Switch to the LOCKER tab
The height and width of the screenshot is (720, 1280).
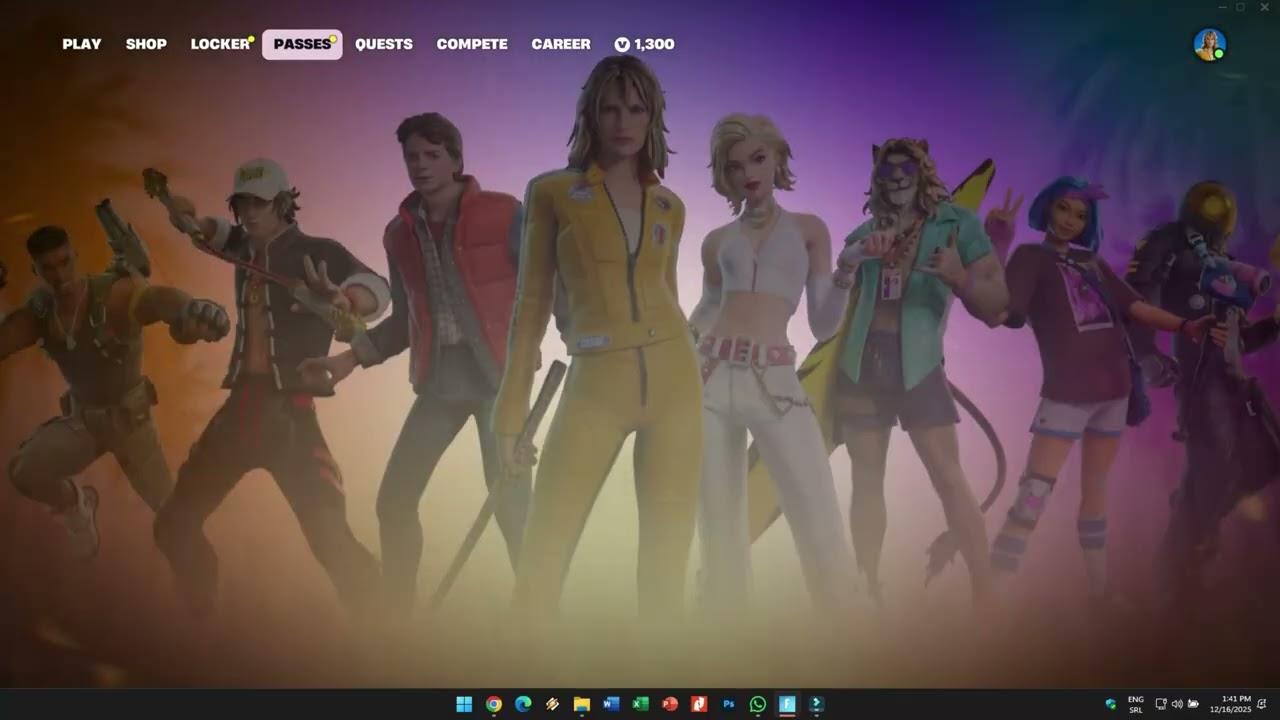pyautogui.click(x=220, y=44)
